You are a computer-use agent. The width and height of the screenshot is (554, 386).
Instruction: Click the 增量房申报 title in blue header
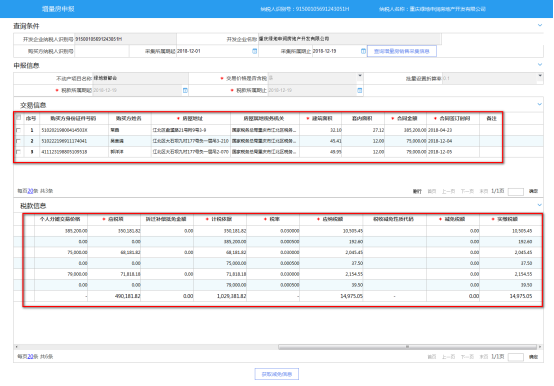click(58, 9)
